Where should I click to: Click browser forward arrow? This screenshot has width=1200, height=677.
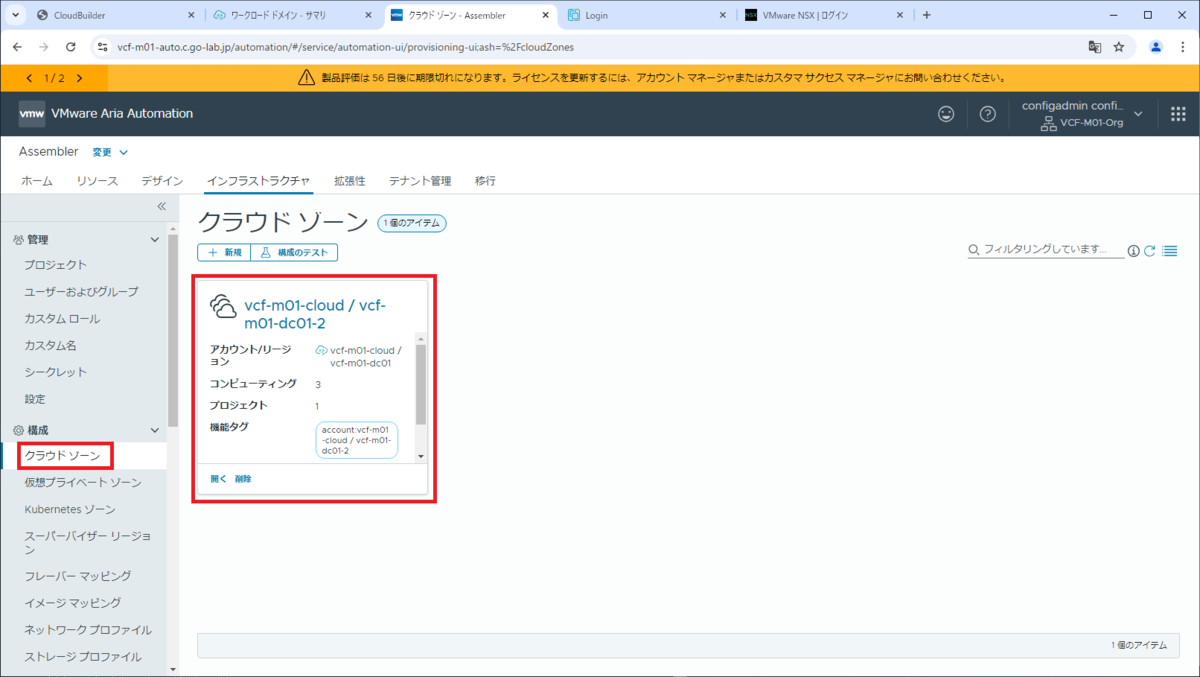(x=44, y=47)
